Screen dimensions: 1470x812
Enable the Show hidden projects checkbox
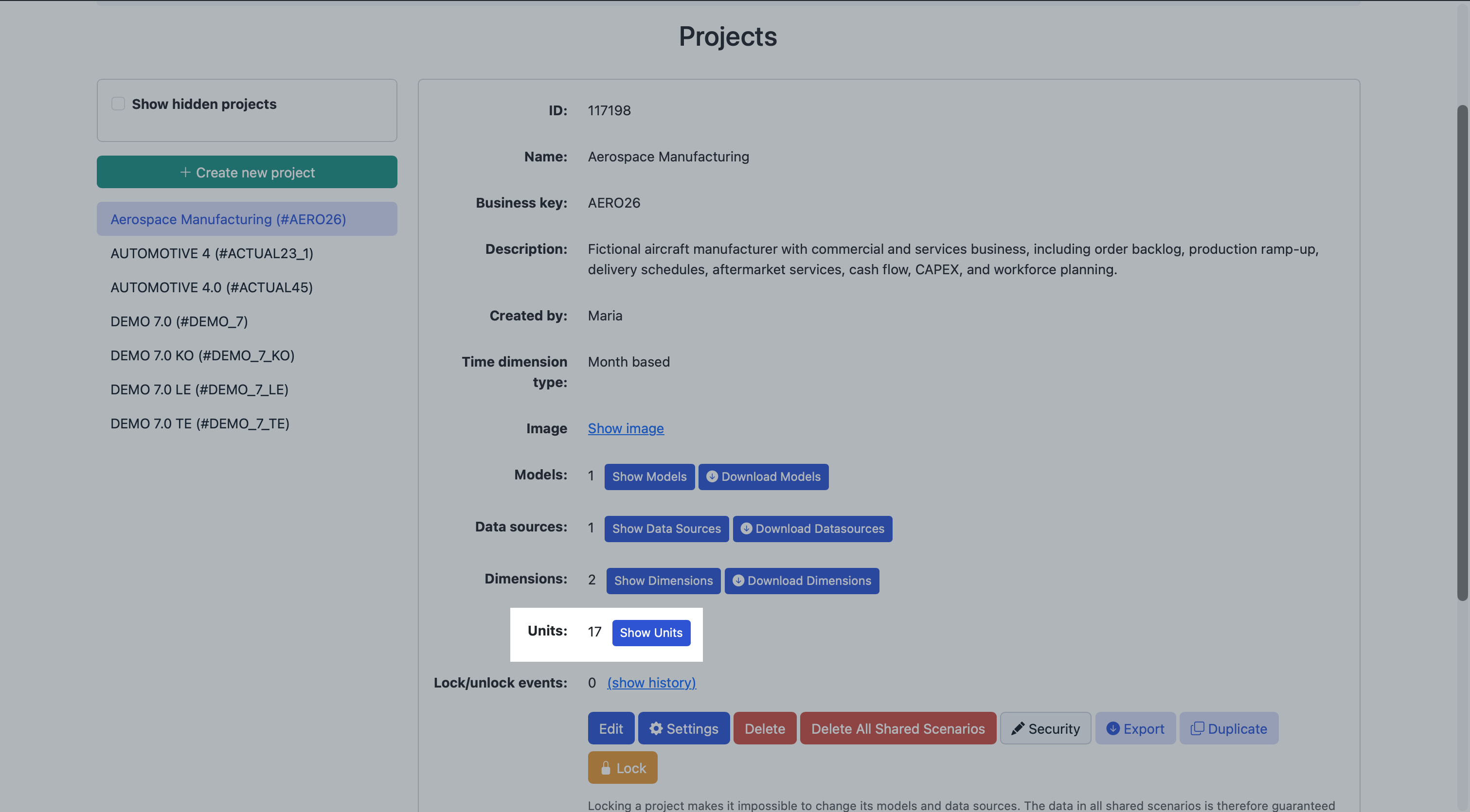pyautogui.click(x=118, y=103)
